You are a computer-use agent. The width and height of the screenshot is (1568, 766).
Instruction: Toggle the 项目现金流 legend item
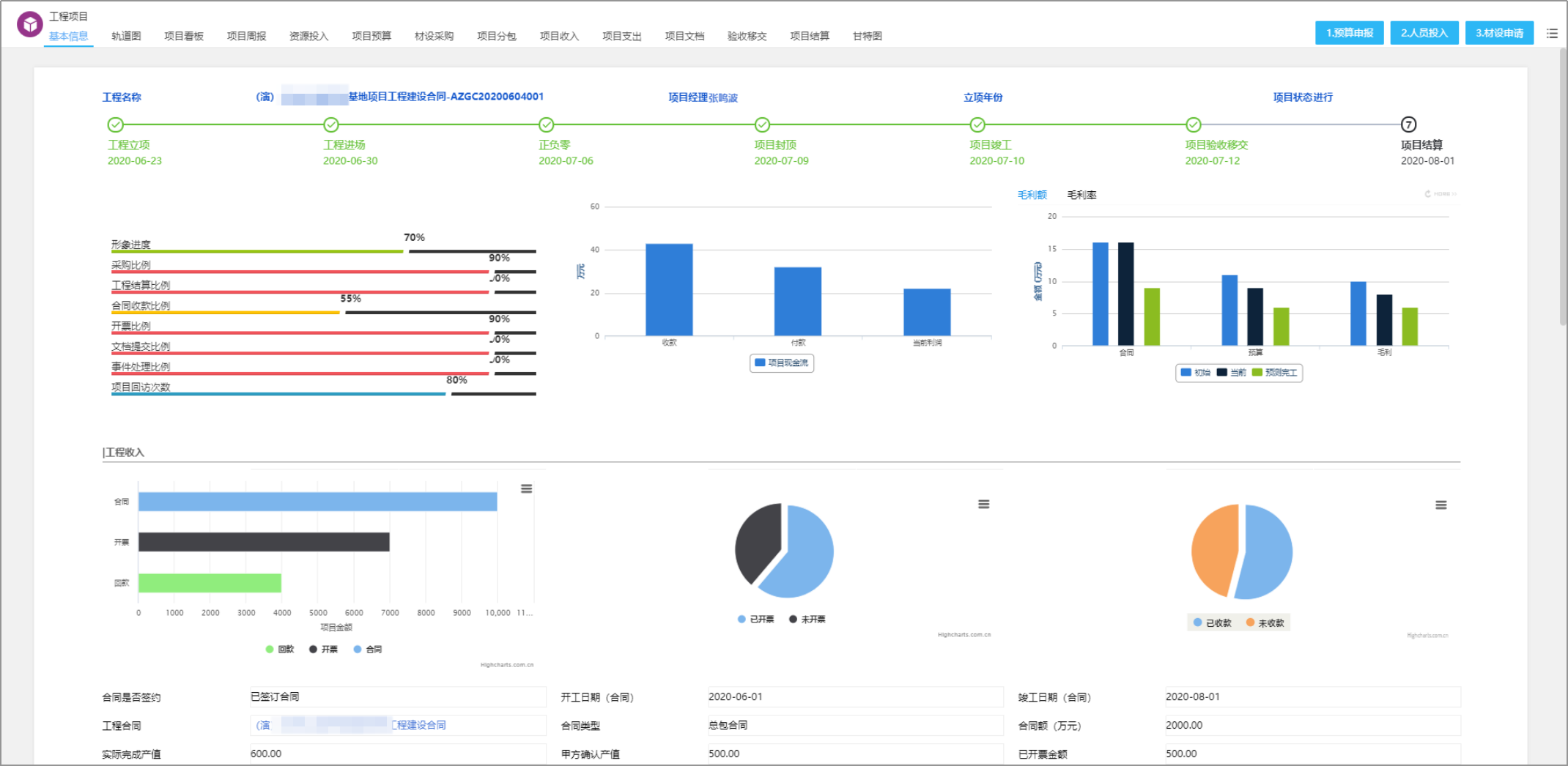point(782,363)
